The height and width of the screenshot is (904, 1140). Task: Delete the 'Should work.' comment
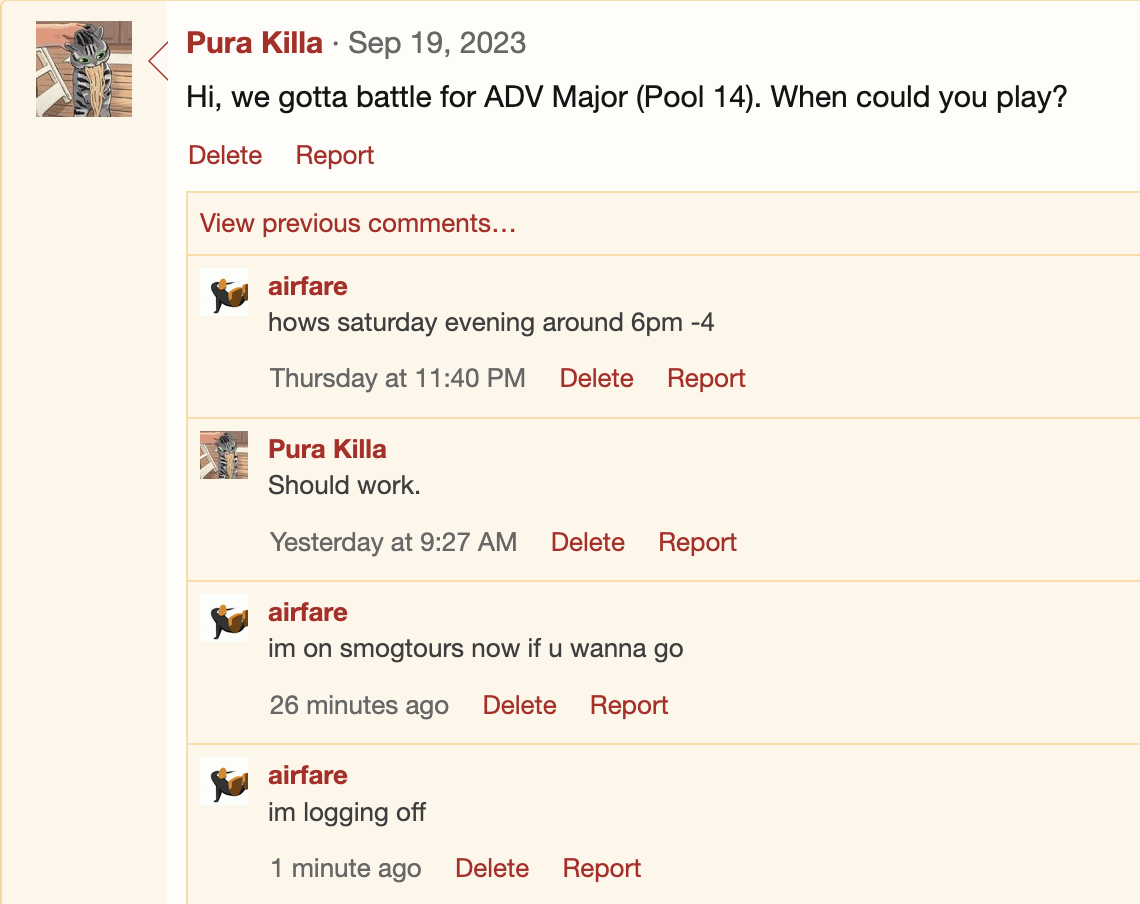(587, 542)
